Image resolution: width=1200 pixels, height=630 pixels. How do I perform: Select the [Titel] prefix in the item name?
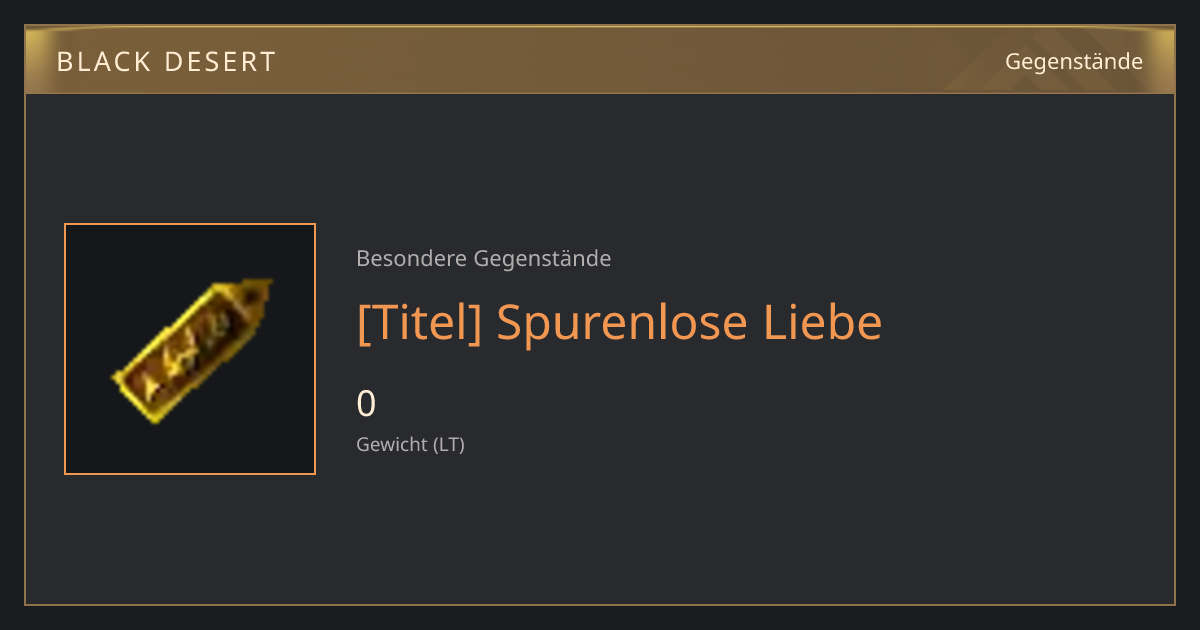pos(420,323)
